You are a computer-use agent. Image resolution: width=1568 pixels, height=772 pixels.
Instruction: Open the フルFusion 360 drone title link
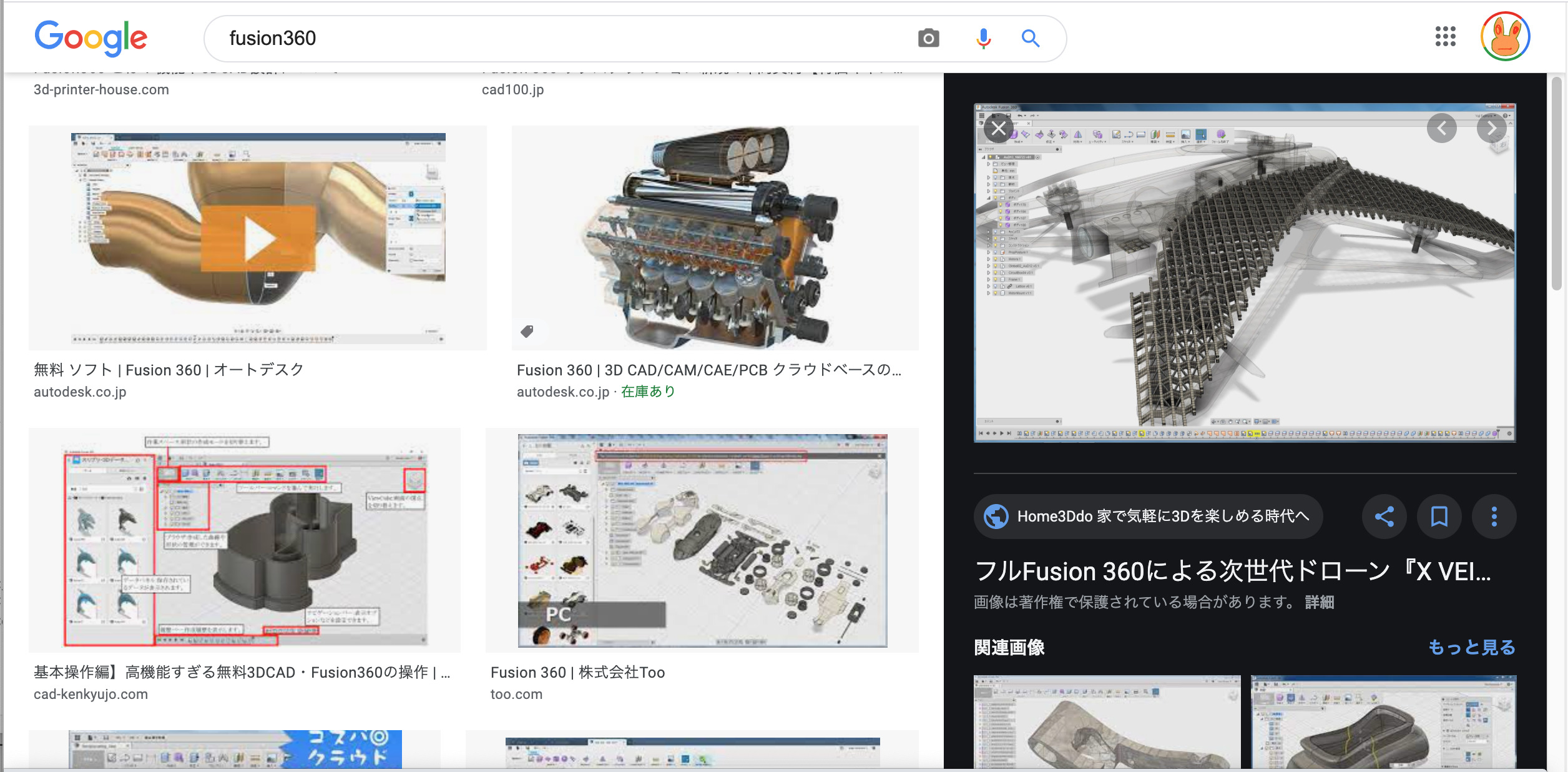pos(1233,571)
